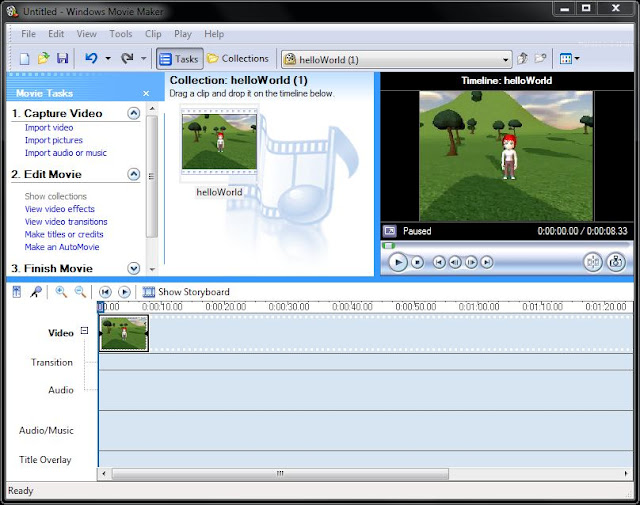Go back to the previous clip in monitor
This screenshot has width=640, height=505.
439,262
